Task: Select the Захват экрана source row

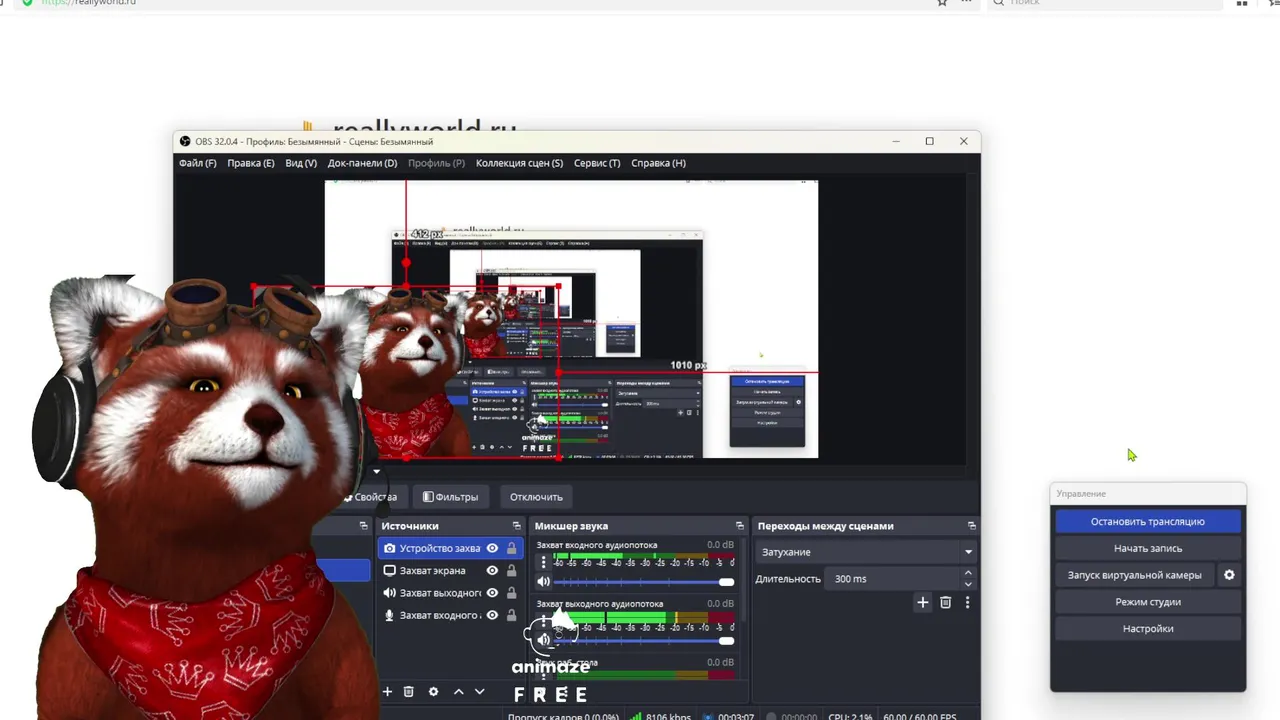Action: pos(451,570)
